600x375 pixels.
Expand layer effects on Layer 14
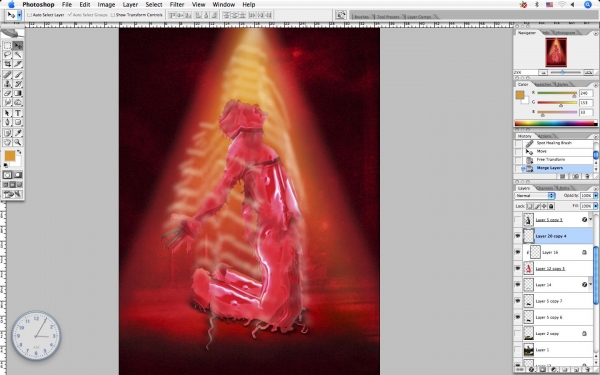pyautogui.click(x=590, y=285)
